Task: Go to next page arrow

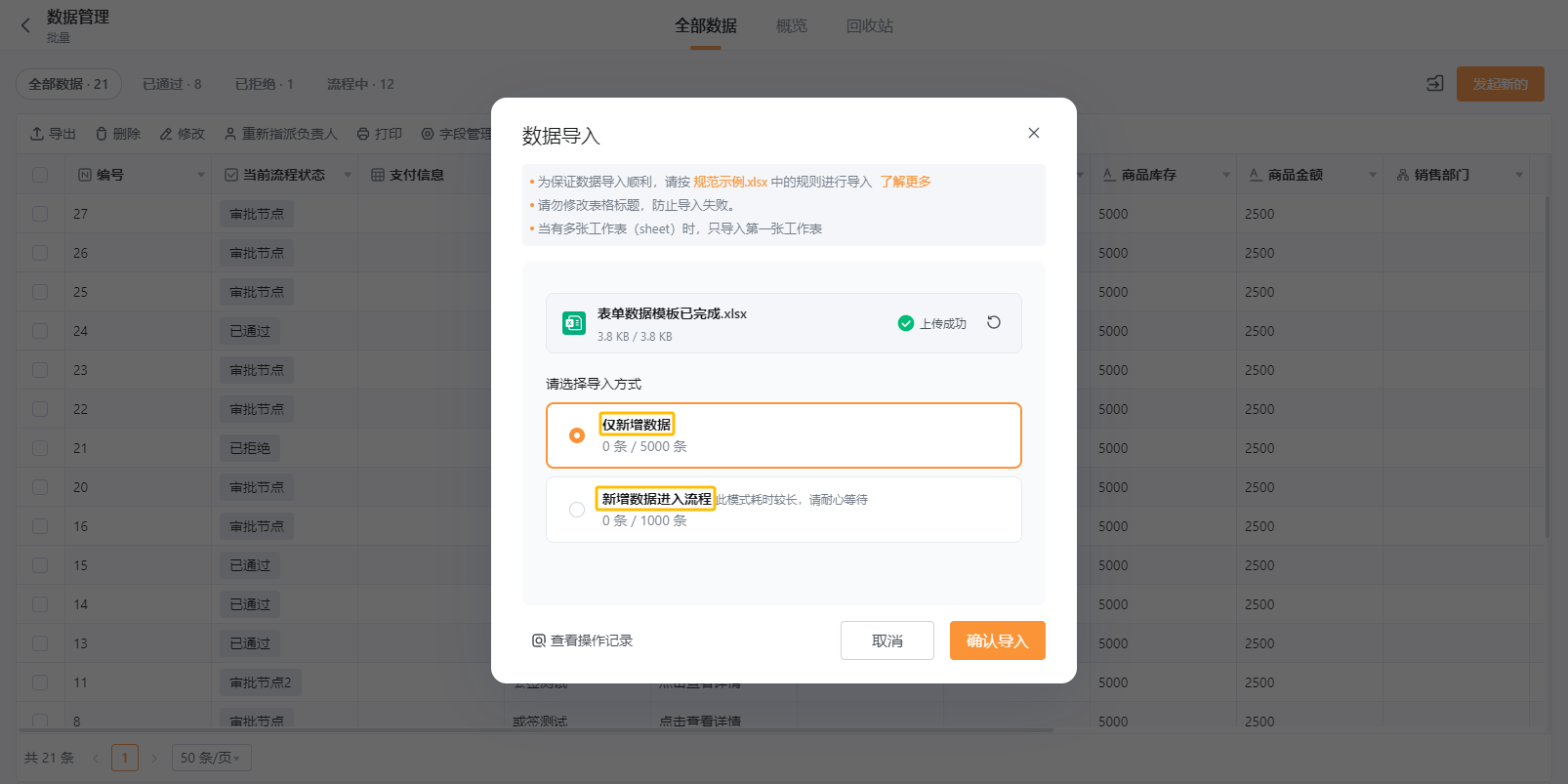Action: (x=154, y=758)
